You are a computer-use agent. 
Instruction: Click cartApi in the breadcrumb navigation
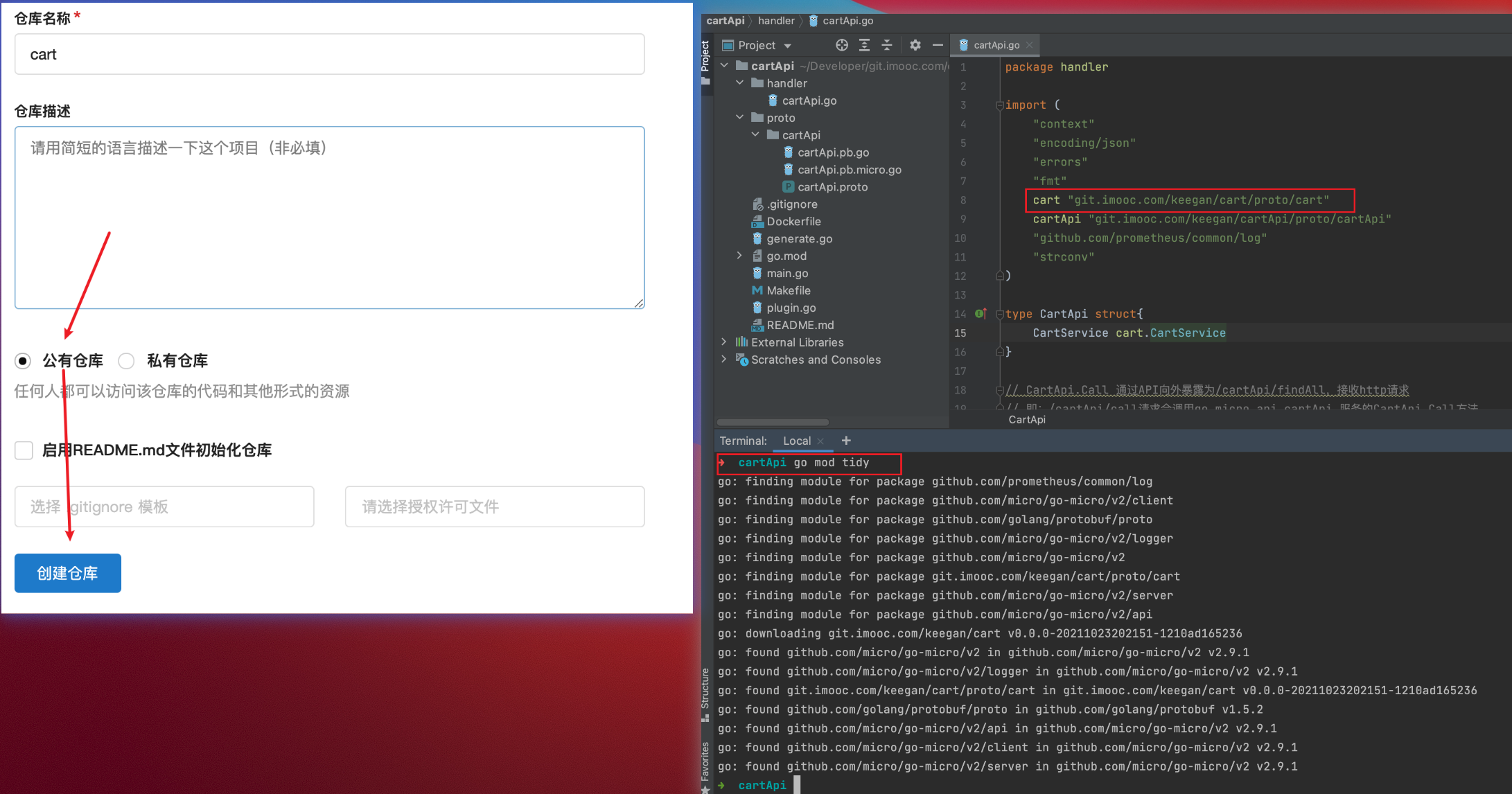725,21
